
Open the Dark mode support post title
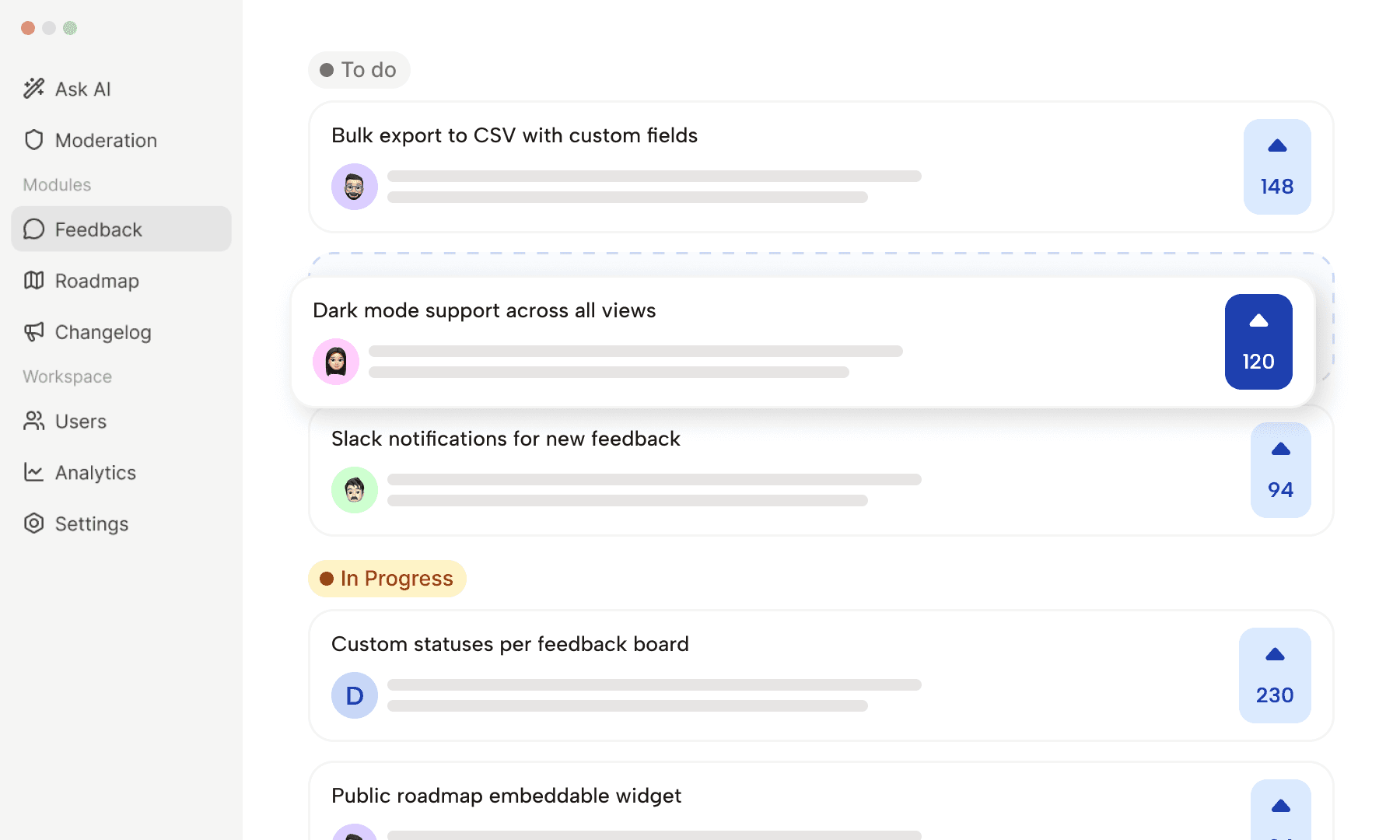click(485, 310)
